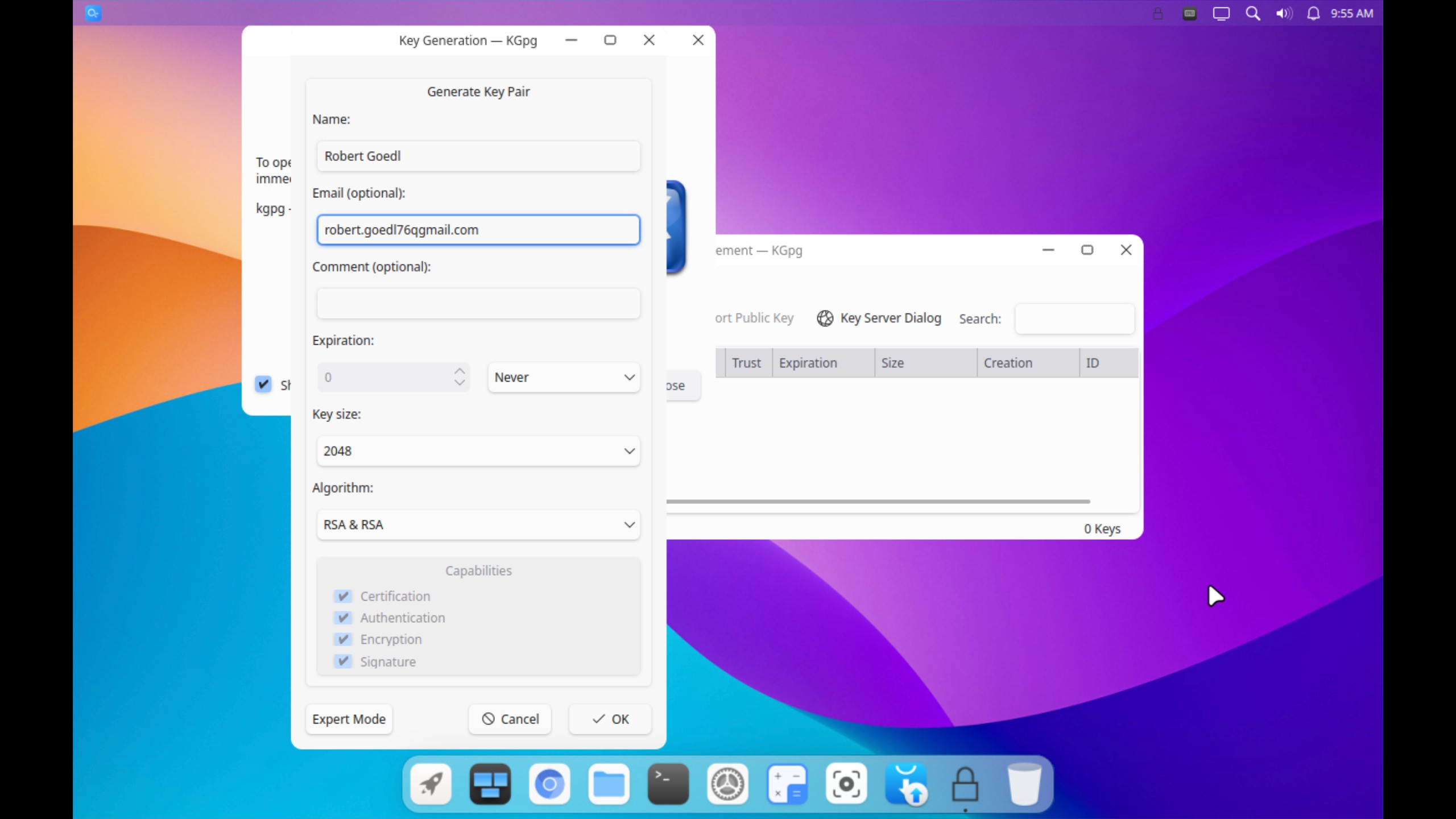Sort by the Expiration column header
This screenshot has width=1456, height=819.
click(x=823, y=363)
